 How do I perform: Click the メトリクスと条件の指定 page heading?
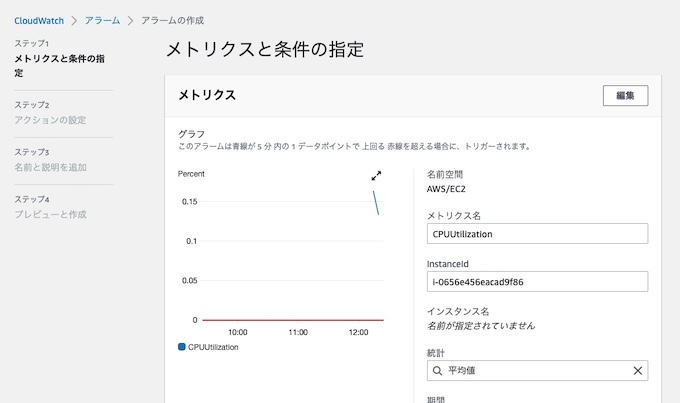click(x=265, y=49)
